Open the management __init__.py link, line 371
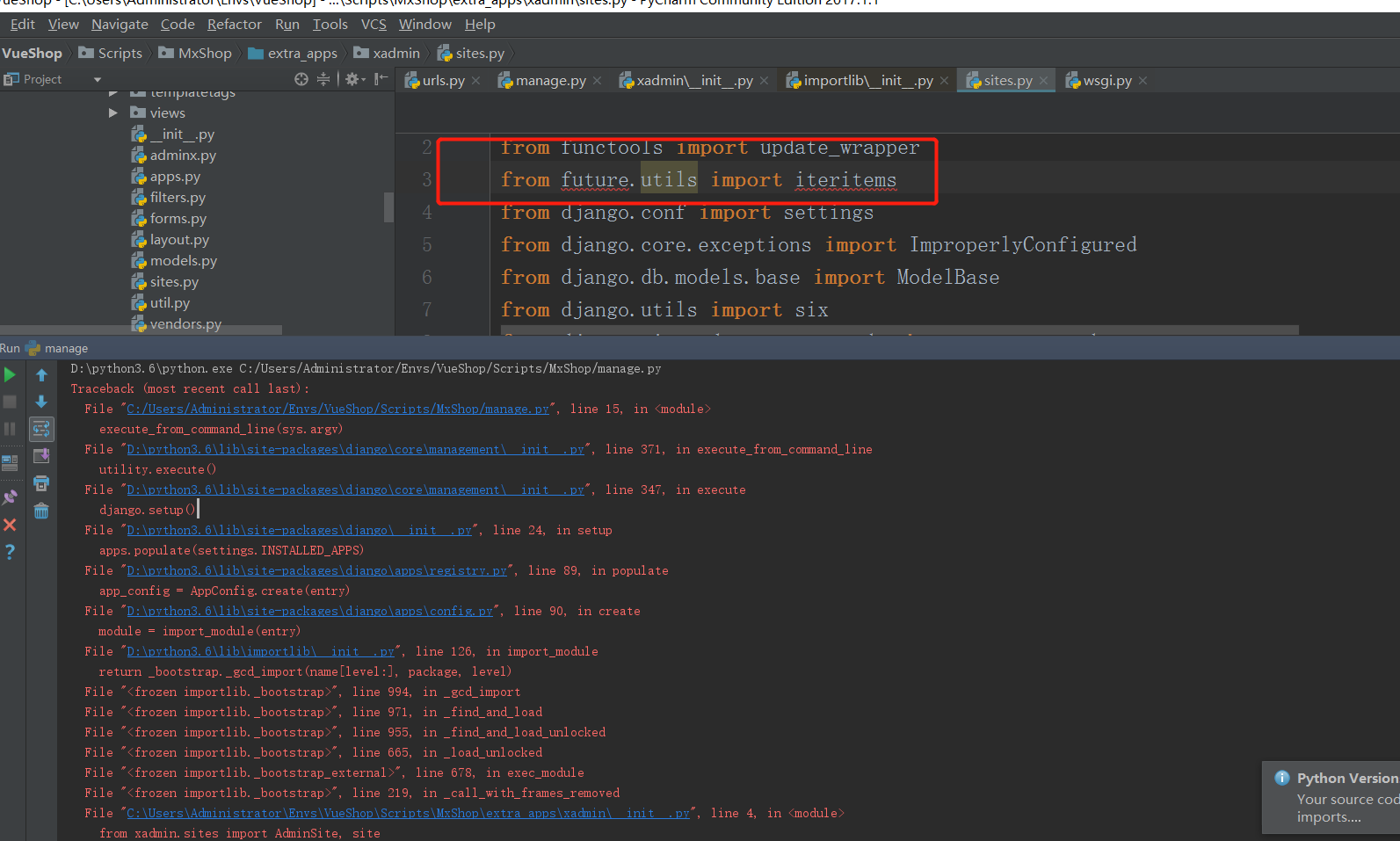The image size is (1400, 841). [x=355, y=449]
